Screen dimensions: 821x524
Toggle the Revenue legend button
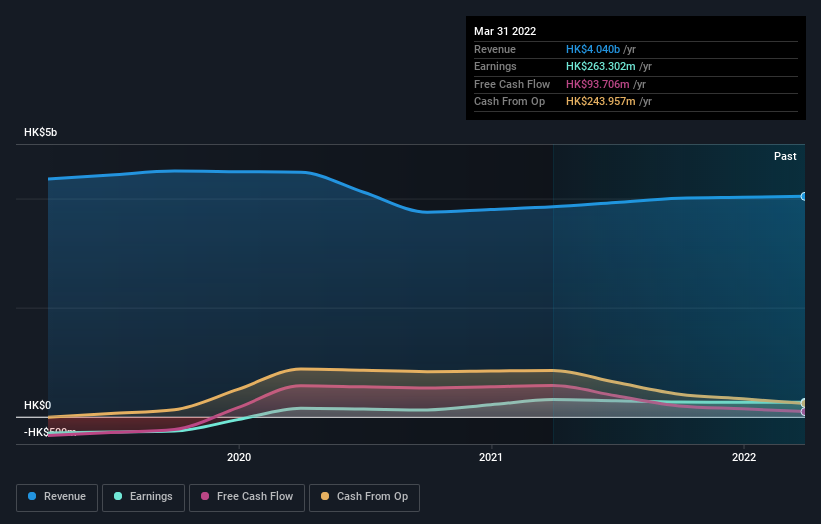[57, 497]
